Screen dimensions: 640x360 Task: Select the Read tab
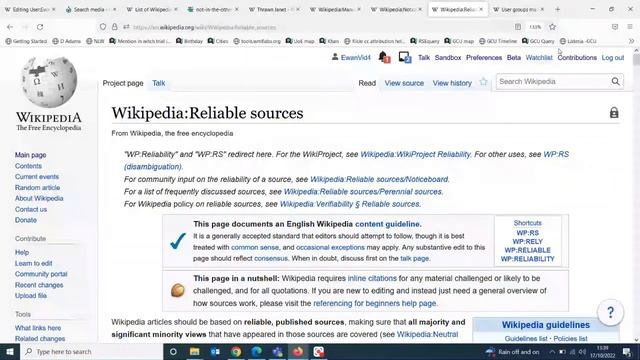[367, 83]
